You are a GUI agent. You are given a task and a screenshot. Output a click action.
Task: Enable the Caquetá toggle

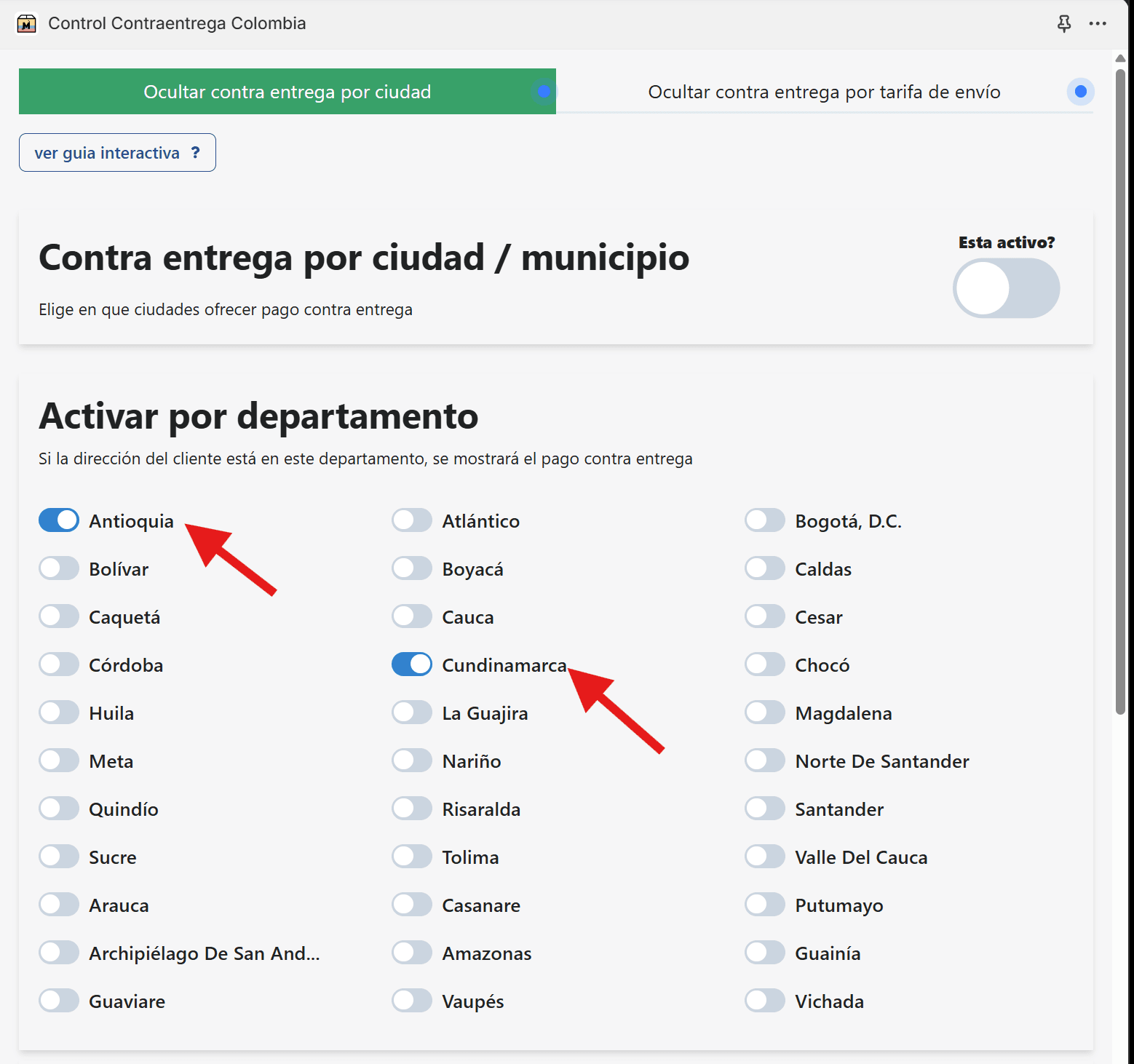click(x=59, y=616)
